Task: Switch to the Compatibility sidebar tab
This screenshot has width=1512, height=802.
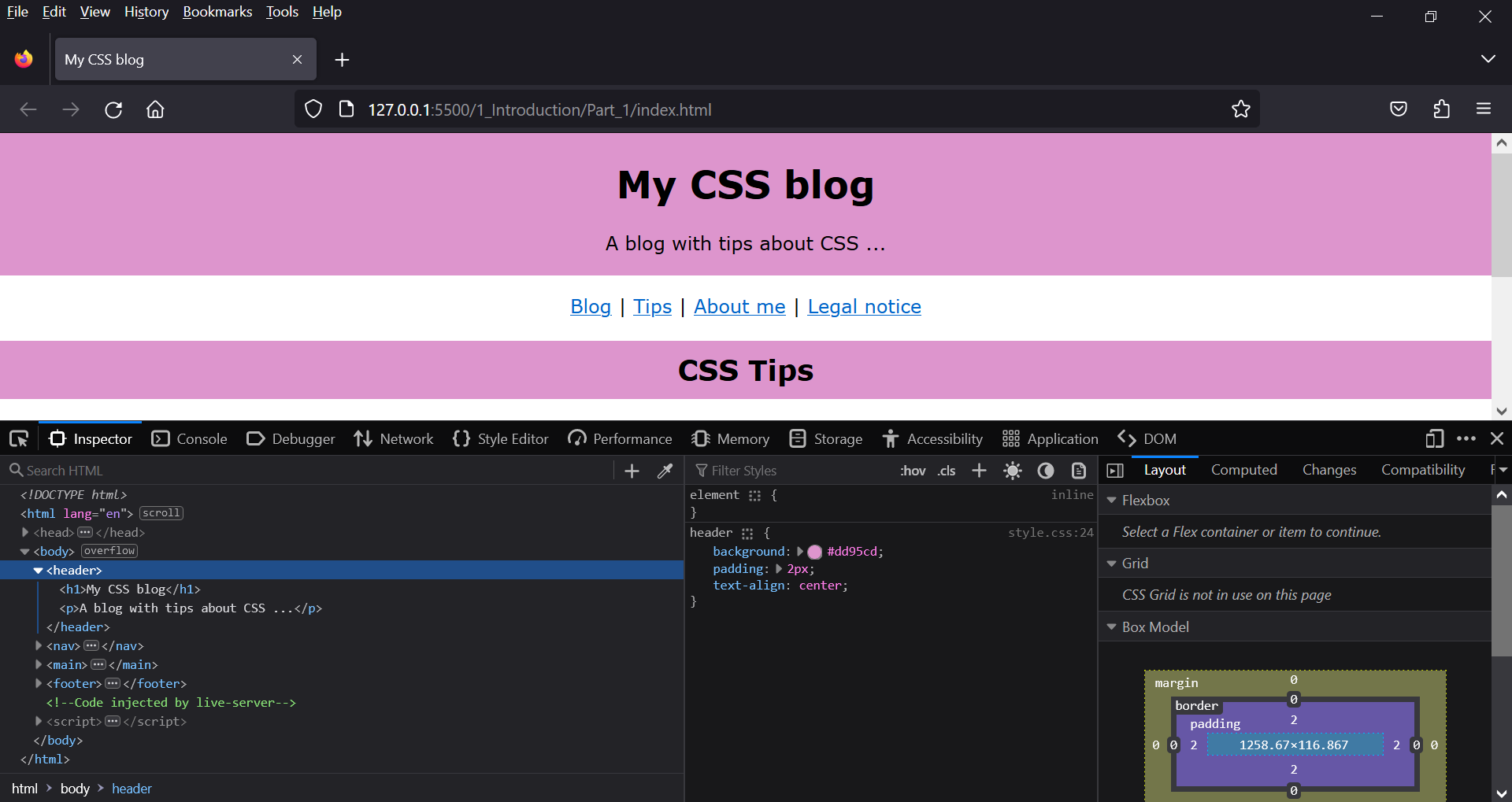Action: coord(1423,470)
